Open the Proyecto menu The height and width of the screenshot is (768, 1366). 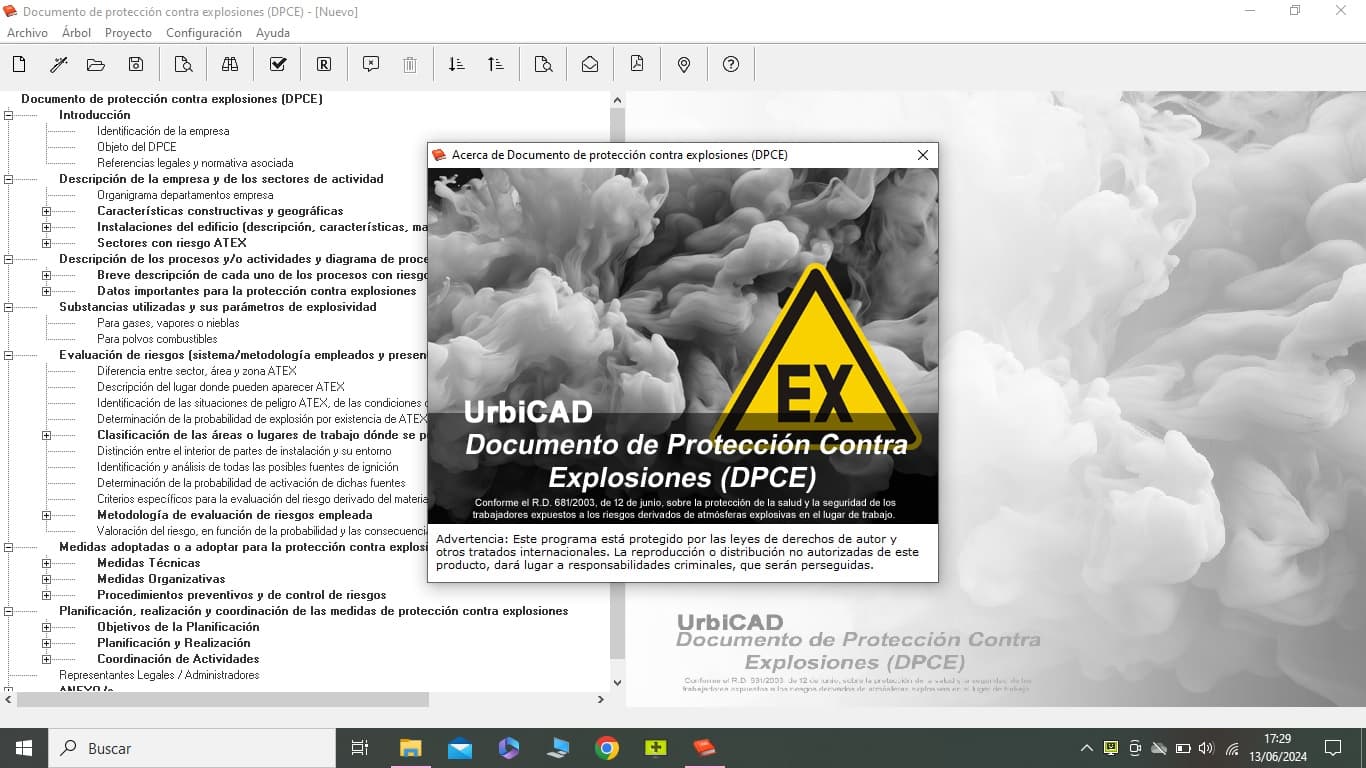tap(128, 33)
